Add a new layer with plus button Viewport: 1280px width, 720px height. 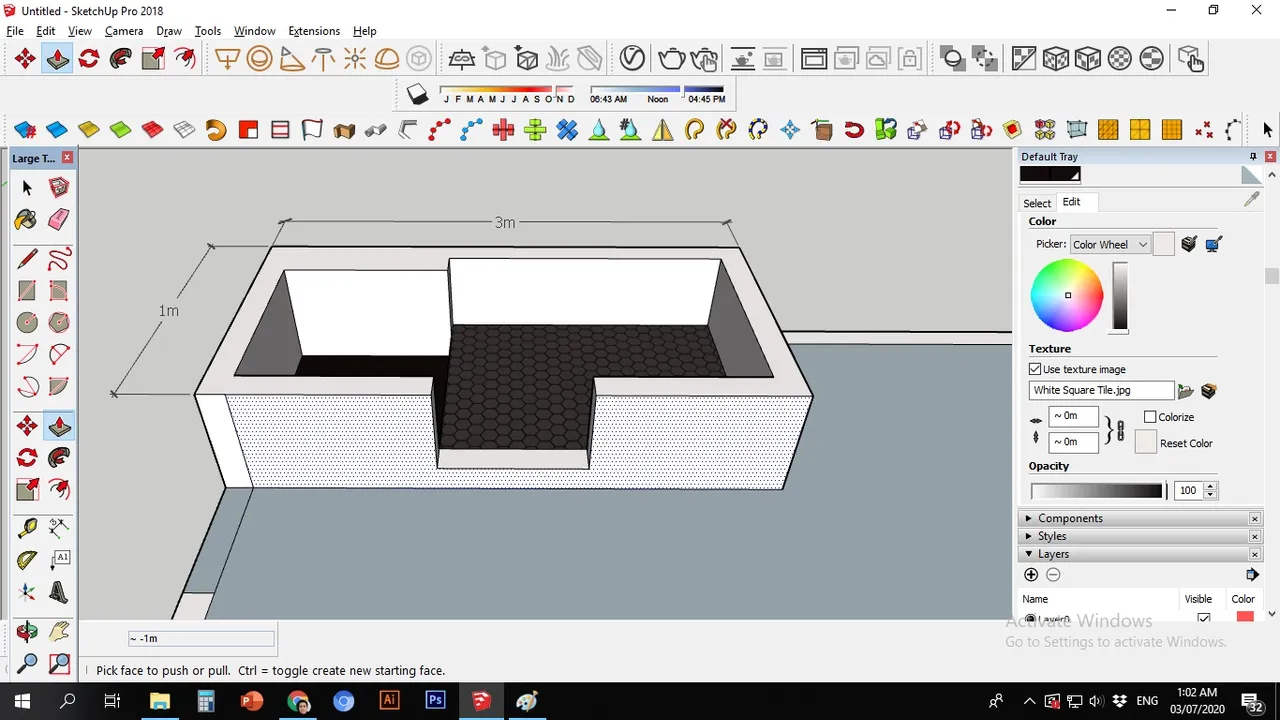point(1031,574)
